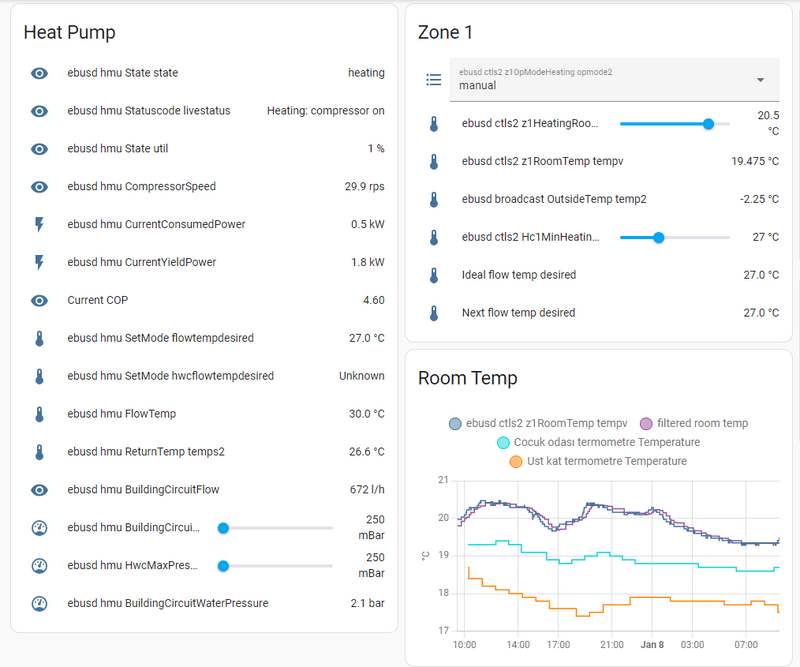Click the z1HeatingRoom temperature slider

point(674,124)
